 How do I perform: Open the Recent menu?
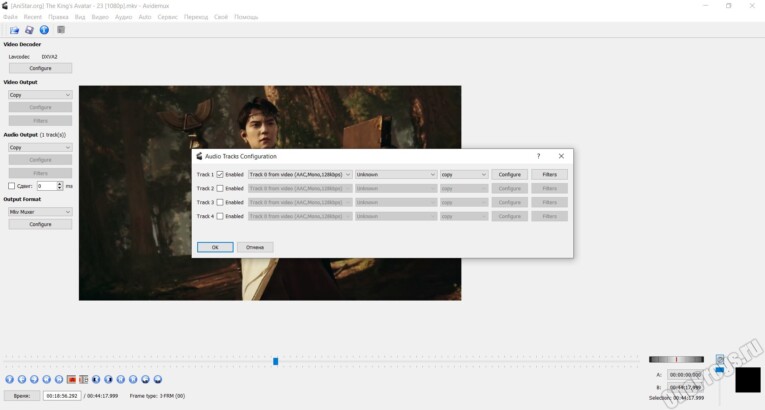click(33, 17)
